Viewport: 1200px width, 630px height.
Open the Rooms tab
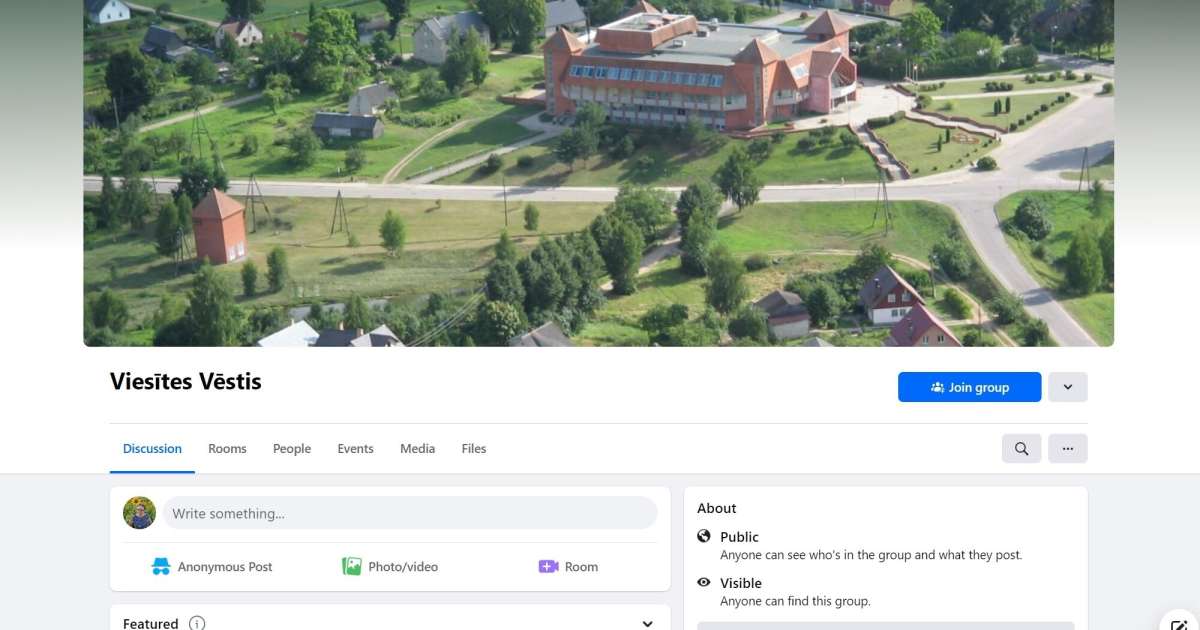(227, 449)
